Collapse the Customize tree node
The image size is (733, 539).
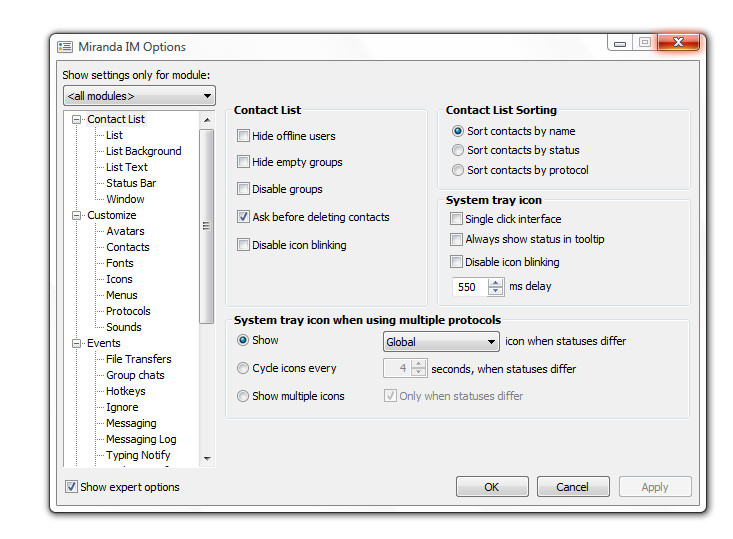(x=76, y=216)
